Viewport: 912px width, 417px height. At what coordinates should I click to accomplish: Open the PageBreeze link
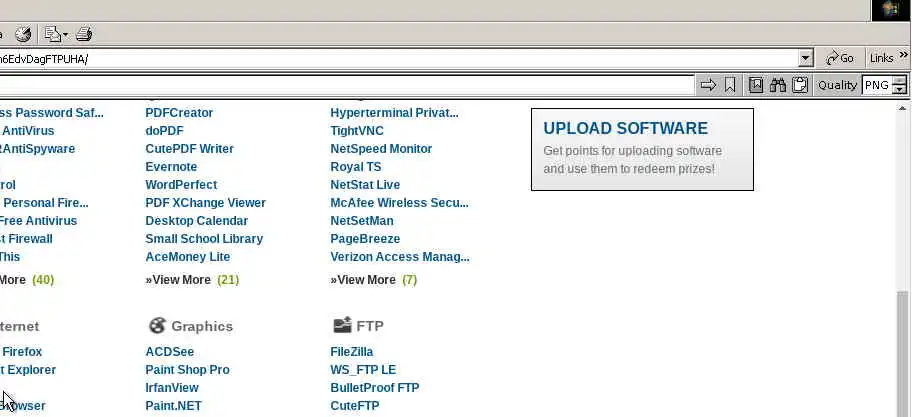tap(365, 239)
